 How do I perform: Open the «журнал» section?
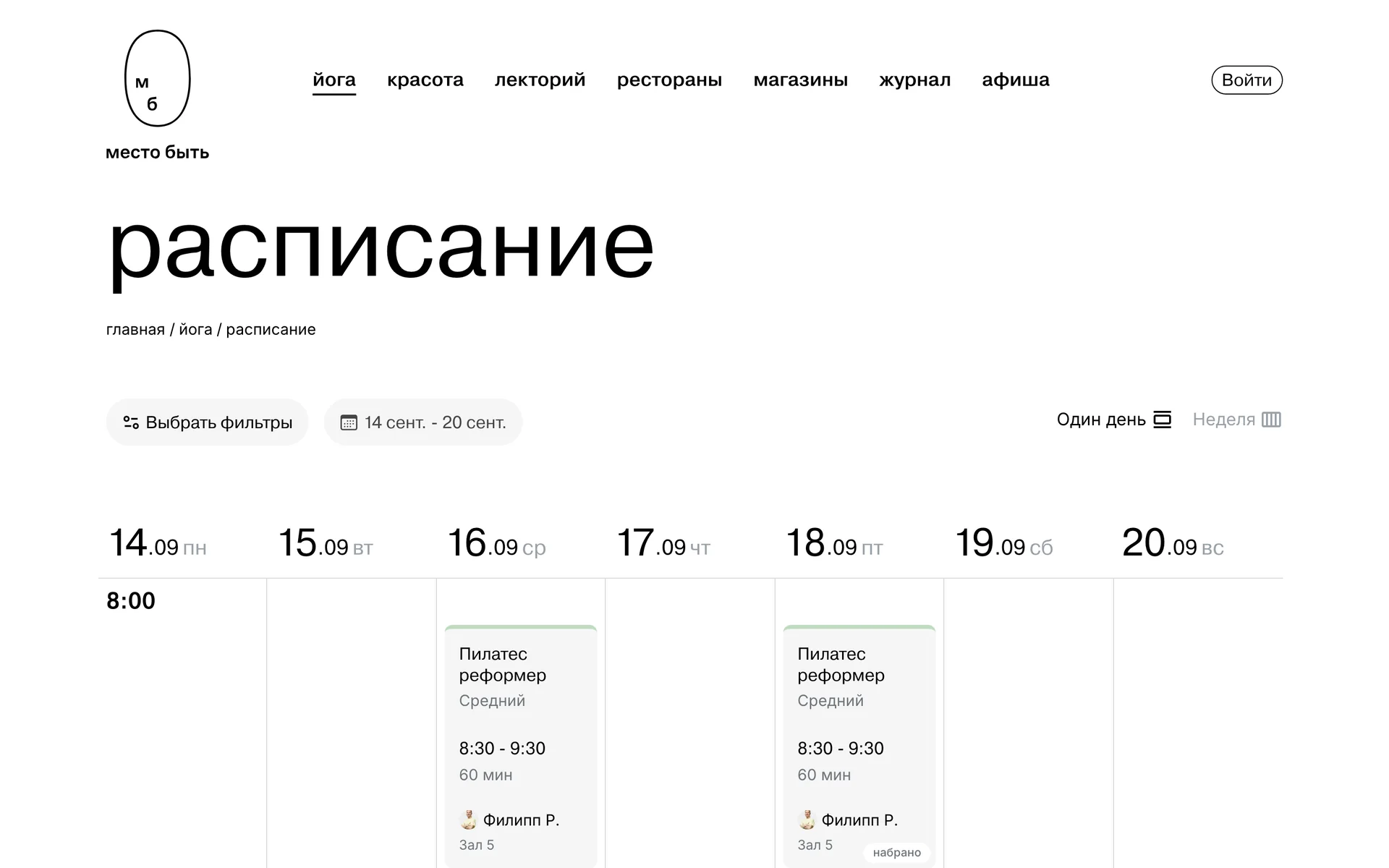(x=915, y=80)
